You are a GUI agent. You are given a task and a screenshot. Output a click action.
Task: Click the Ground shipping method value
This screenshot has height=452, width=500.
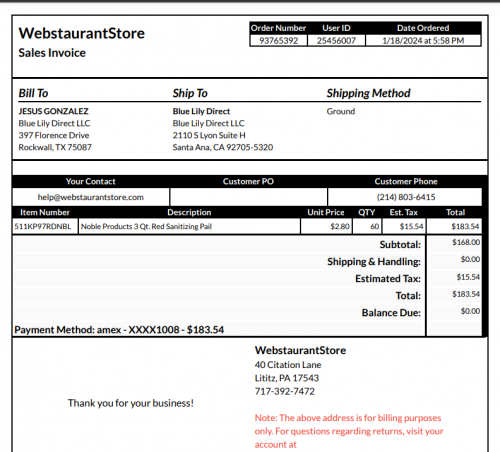tap(341, 111)
